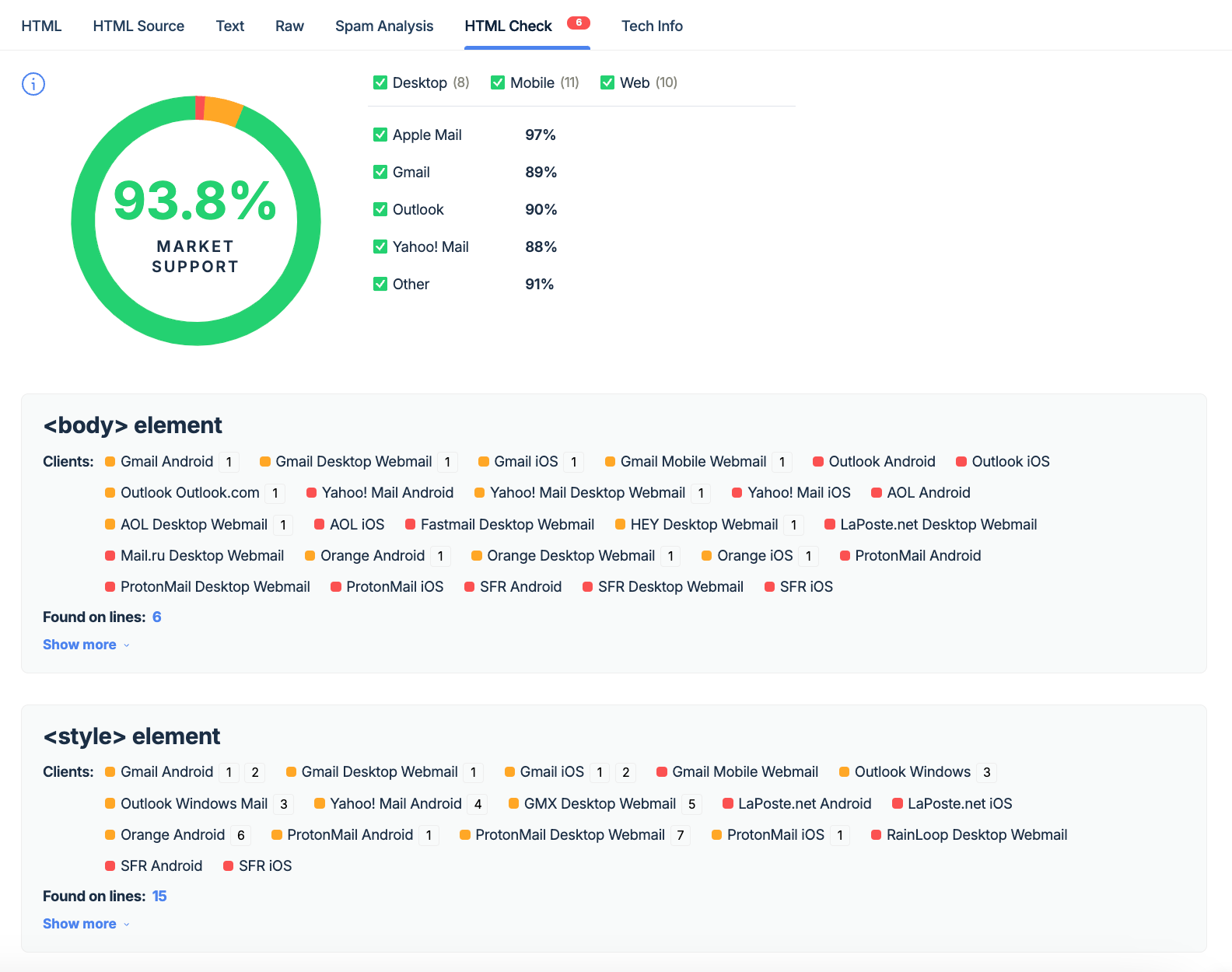Click orange marker beside HEY Desktop Webmail
Screen dimensions: 1232x972
coord(621,525)
